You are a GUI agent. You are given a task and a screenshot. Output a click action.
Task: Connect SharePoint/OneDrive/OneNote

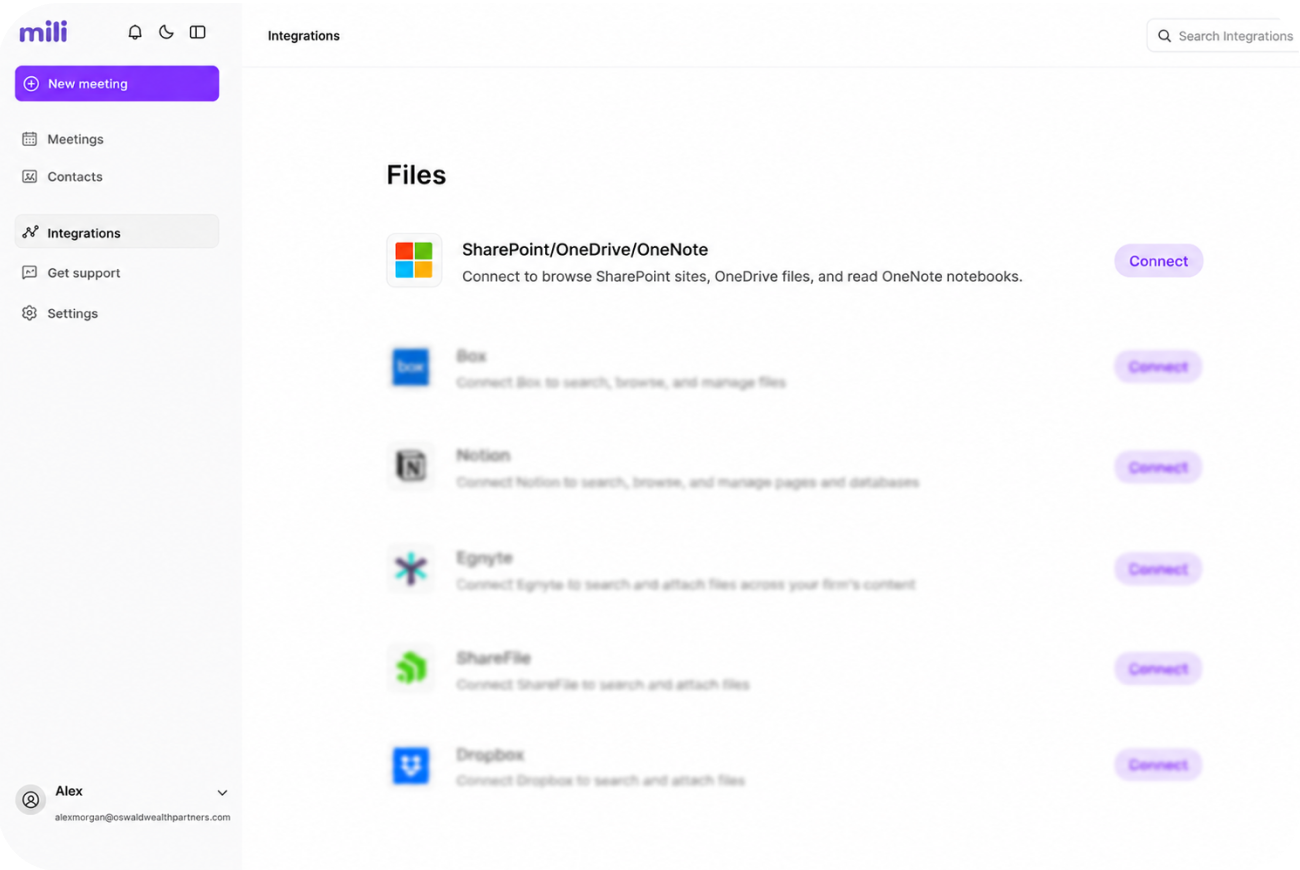coord(1159,261)
